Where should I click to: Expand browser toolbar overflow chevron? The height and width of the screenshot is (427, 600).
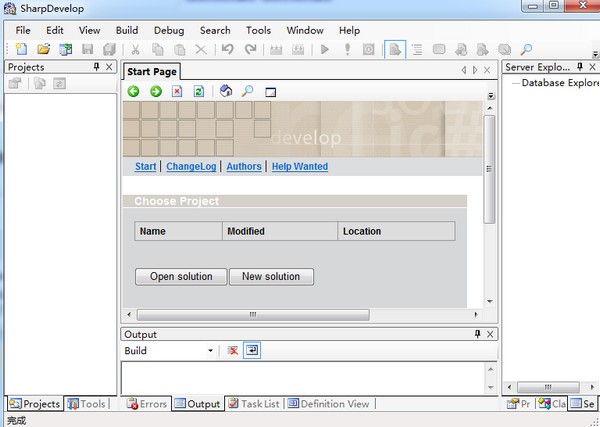[491, 96]
